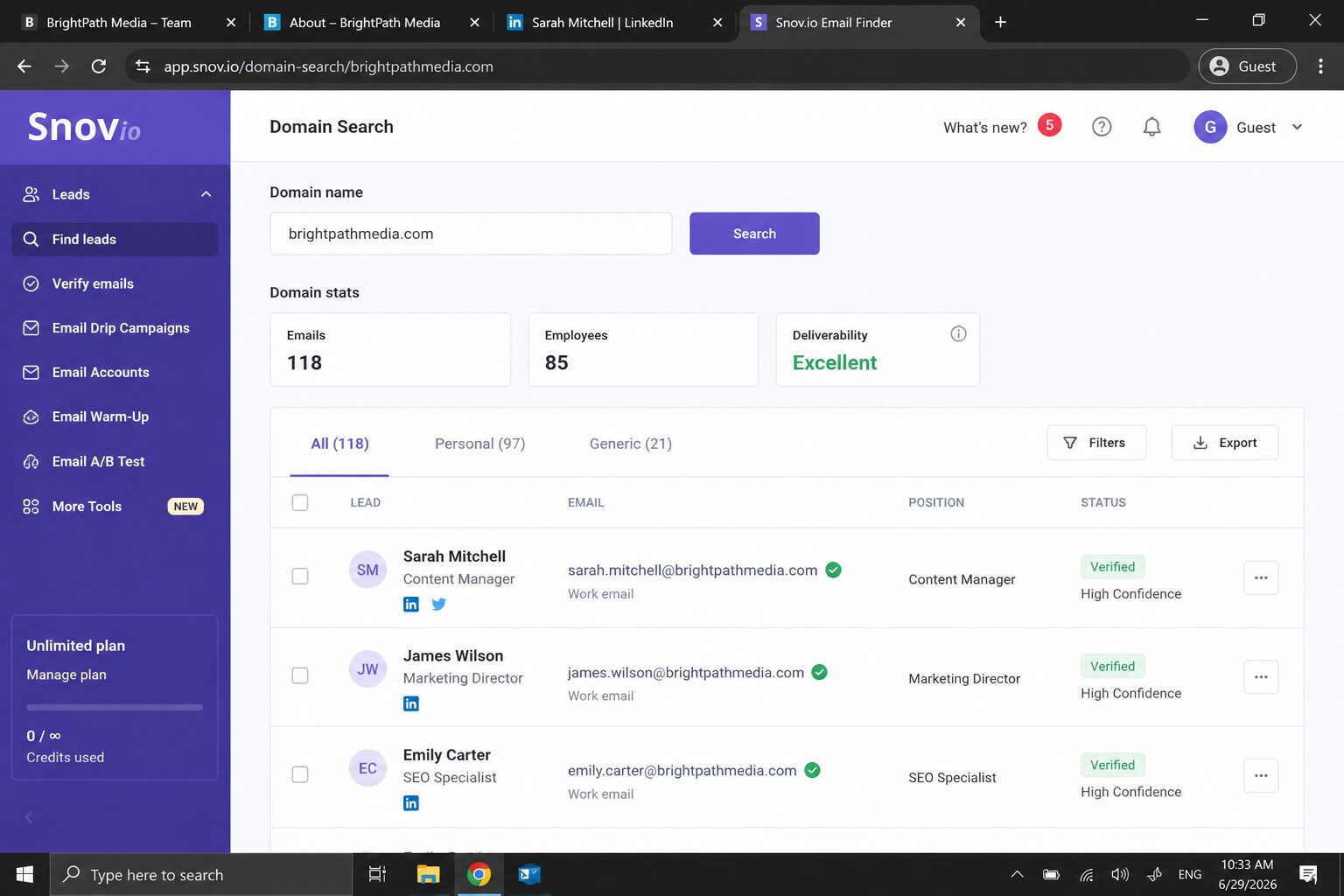Open James Wilson's LinkedIn icon
The width and height of the screenshot is (1344, 896).
(x=410, y=703)
